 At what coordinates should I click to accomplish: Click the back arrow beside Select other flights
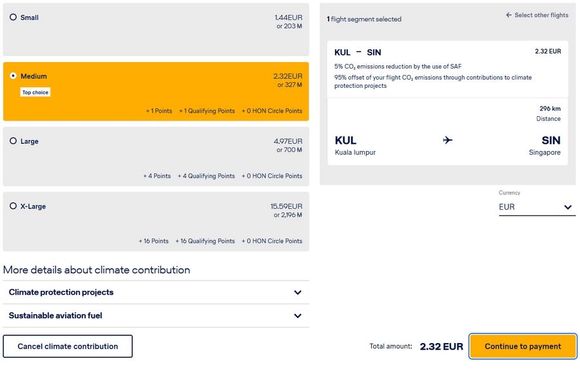509,15
